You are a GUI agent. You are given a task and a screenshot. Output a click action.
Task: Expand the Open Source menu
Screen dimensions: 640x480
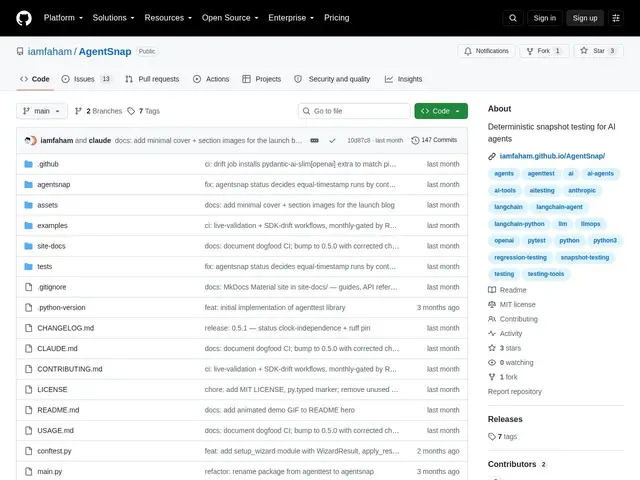click(x=230, y=18)
